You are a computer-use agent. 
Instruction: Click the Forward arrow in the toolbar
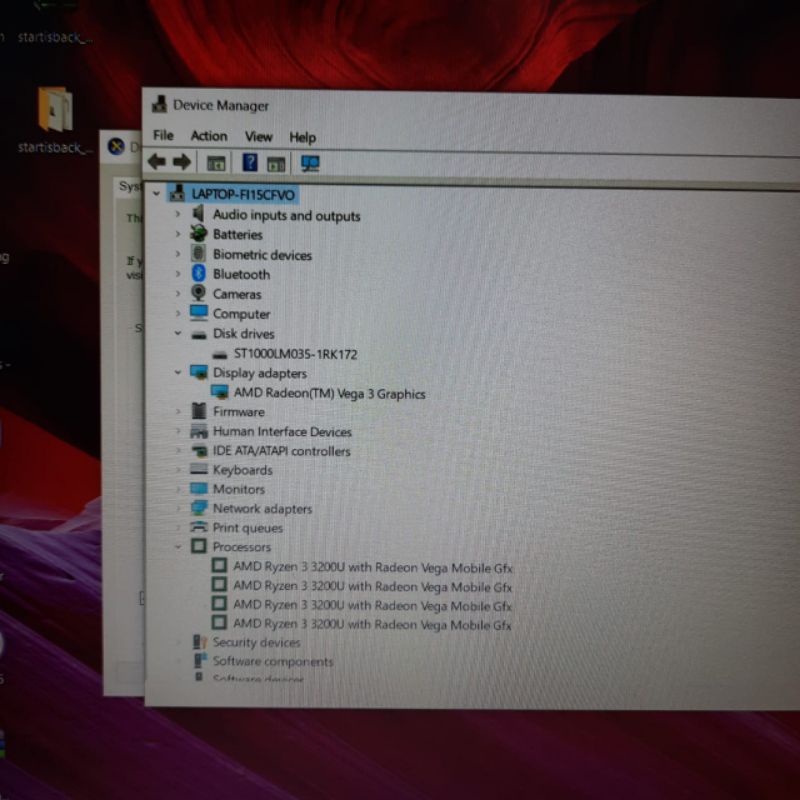181,162
